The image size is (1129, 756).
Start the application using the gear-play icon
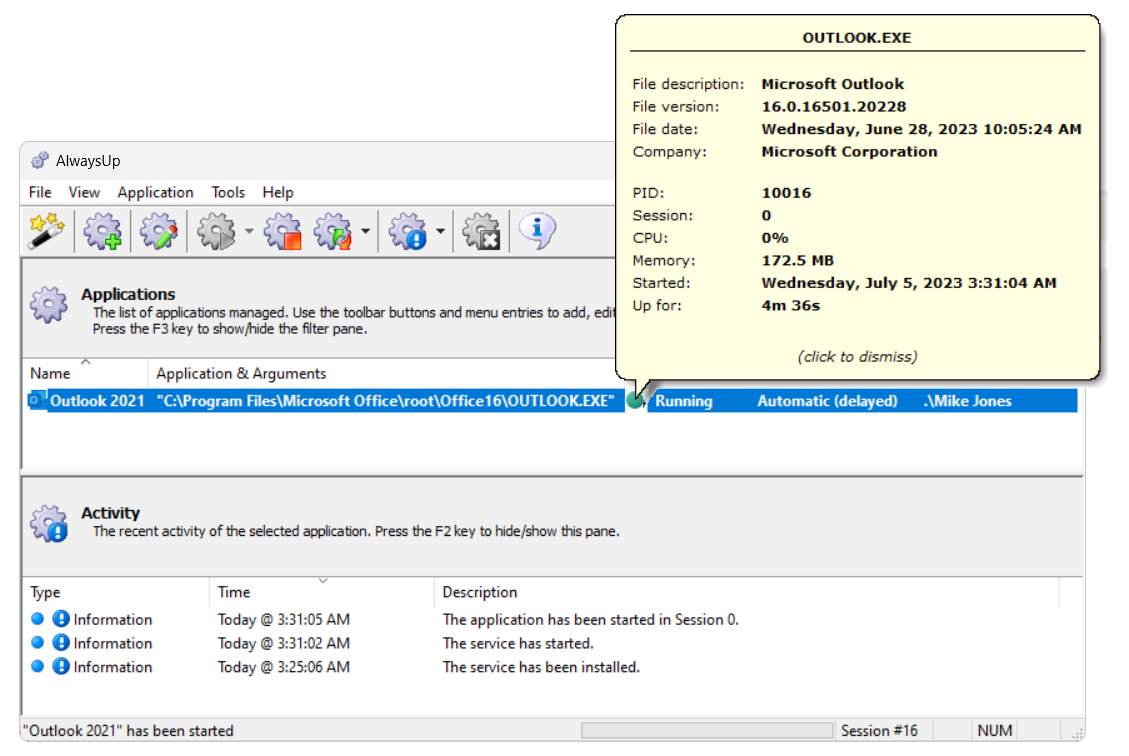tap(217, 231)
